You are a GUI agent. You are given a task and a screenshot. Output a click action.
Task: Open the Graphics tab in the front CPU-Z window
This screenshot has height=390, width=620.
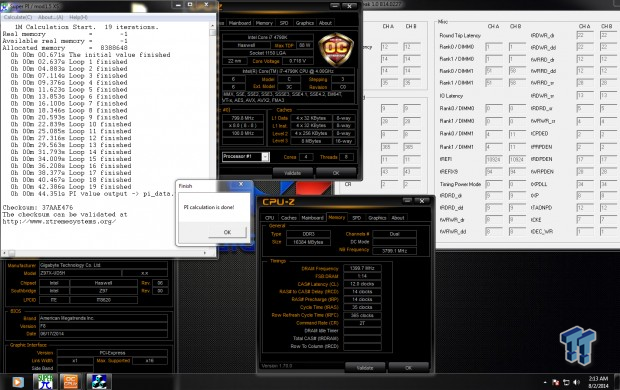[377, 218]
